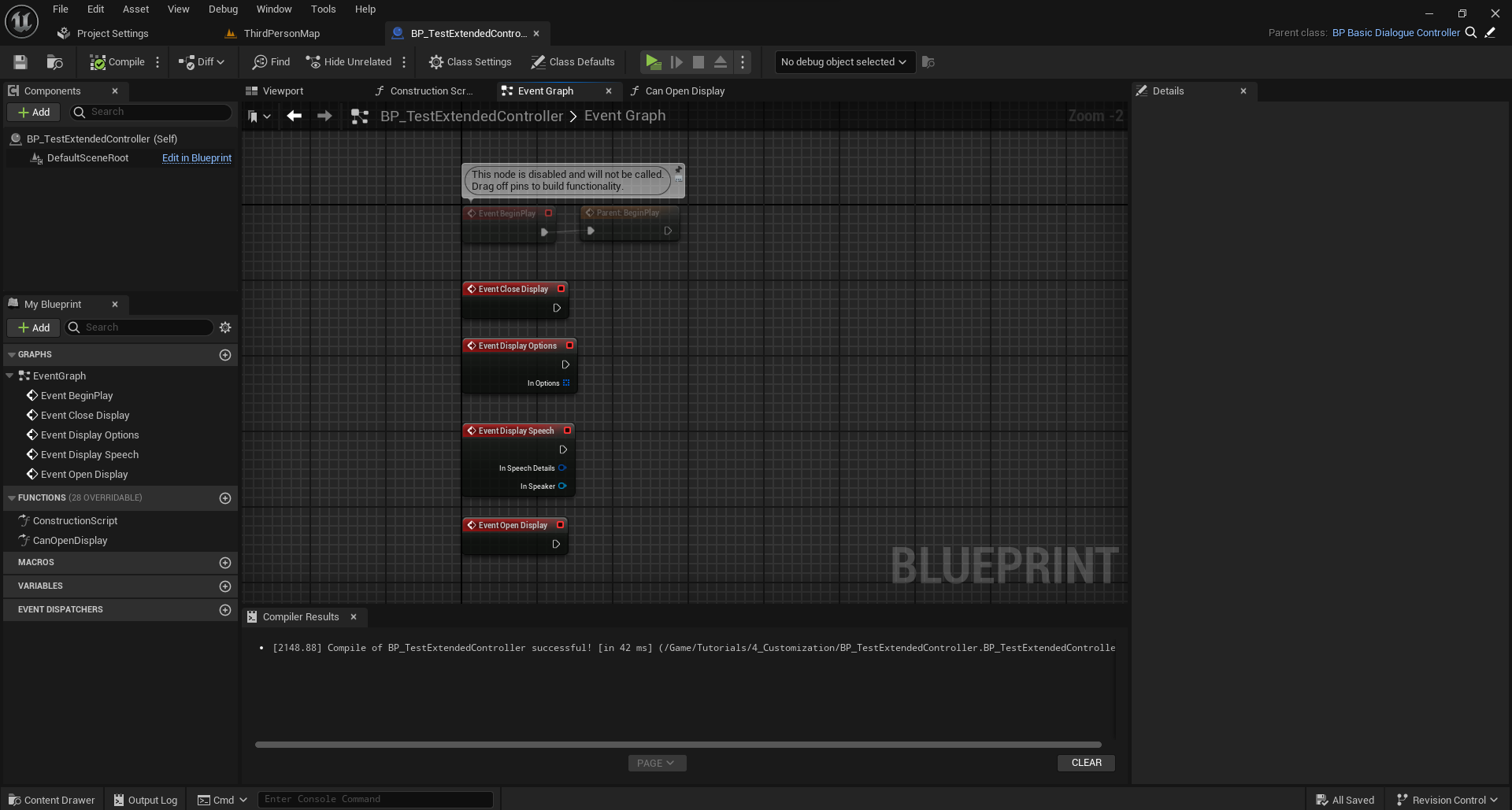Open the Content Drawer

51,800
